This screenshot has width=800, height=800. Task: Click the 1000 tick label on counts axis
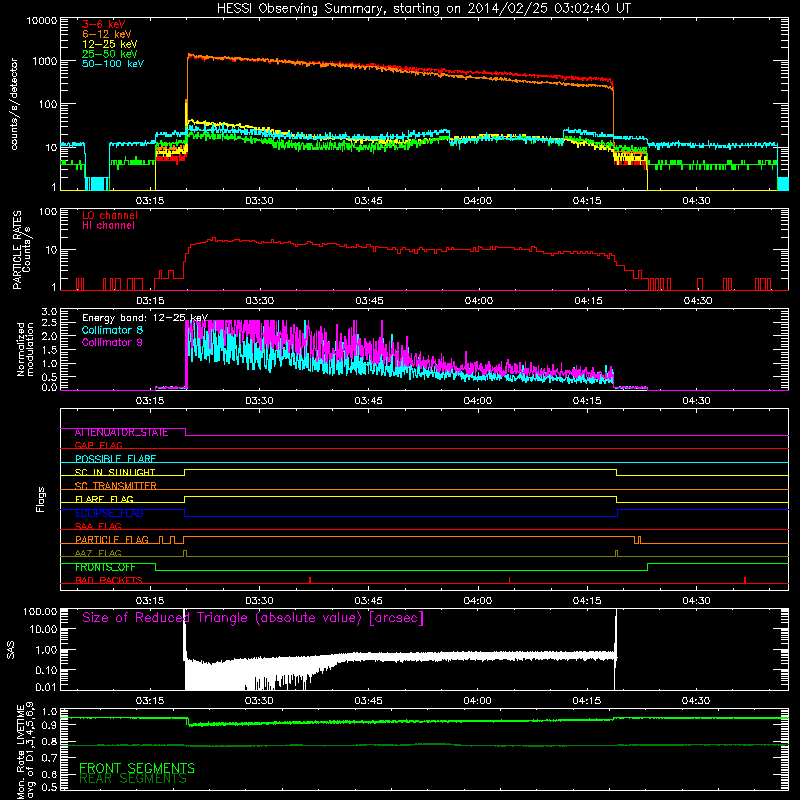pyautogui.click(x=45, y=61)
